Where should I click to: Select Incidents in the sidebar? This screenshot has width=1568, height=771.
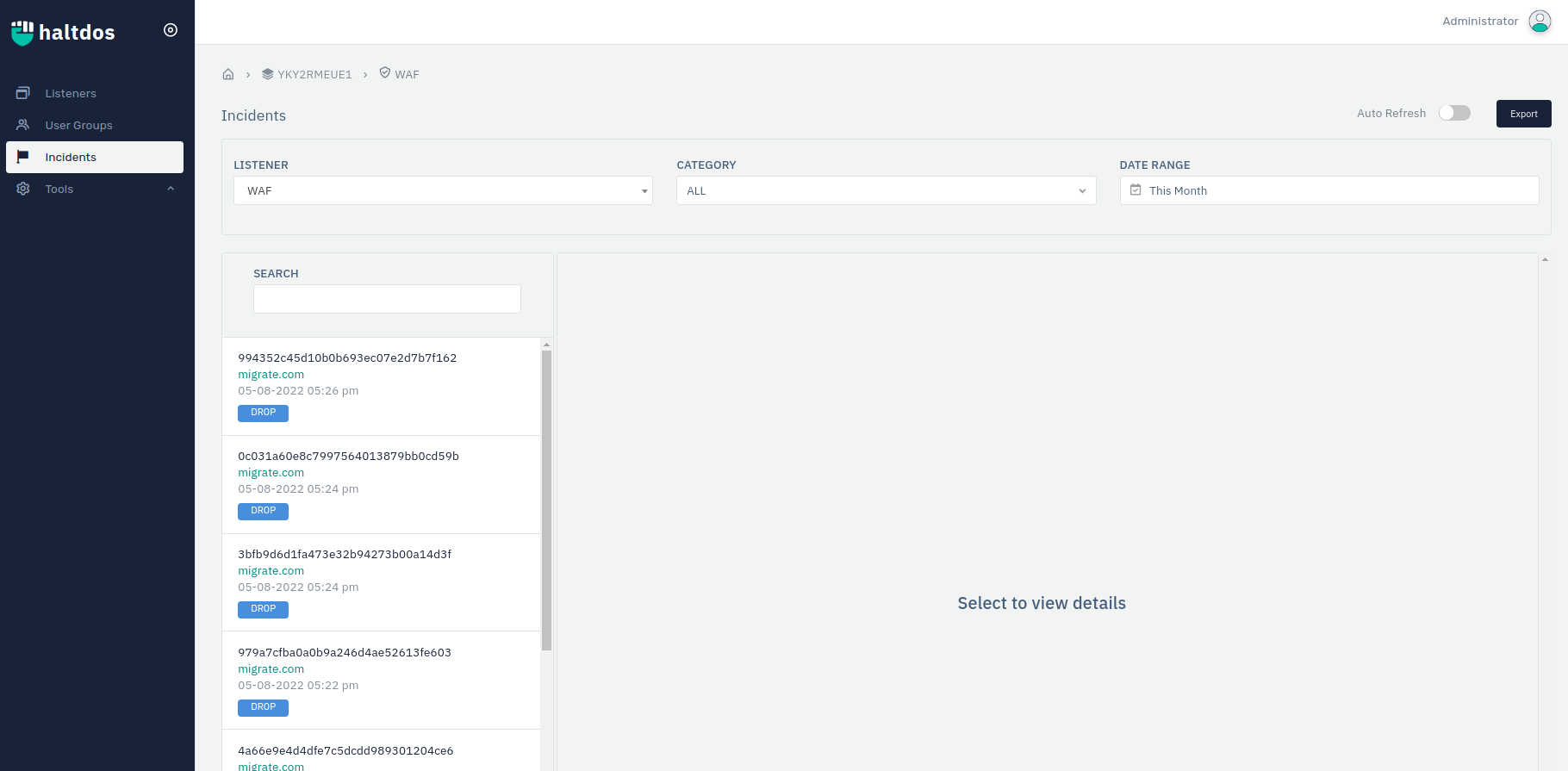click(x=95, y=157)
